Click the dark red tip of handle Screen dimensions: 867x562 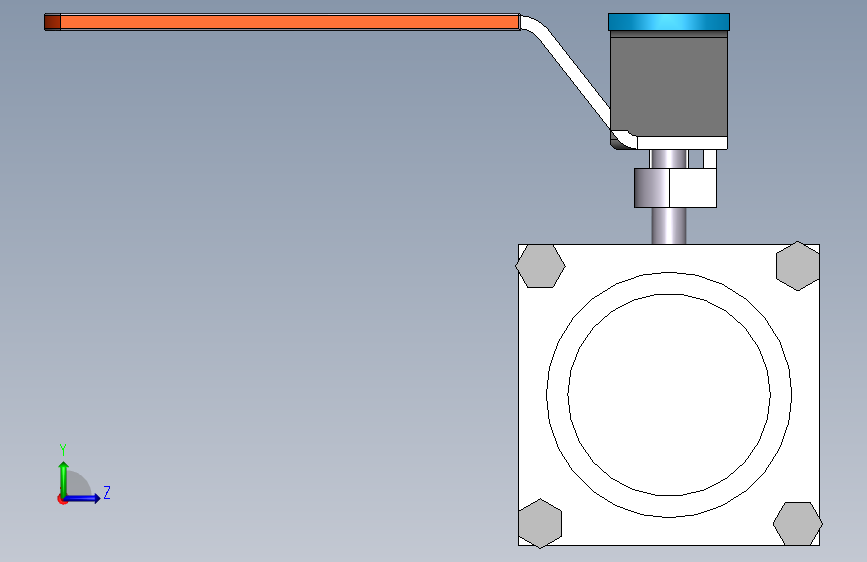pyautogui.click(x=53, y=22)
